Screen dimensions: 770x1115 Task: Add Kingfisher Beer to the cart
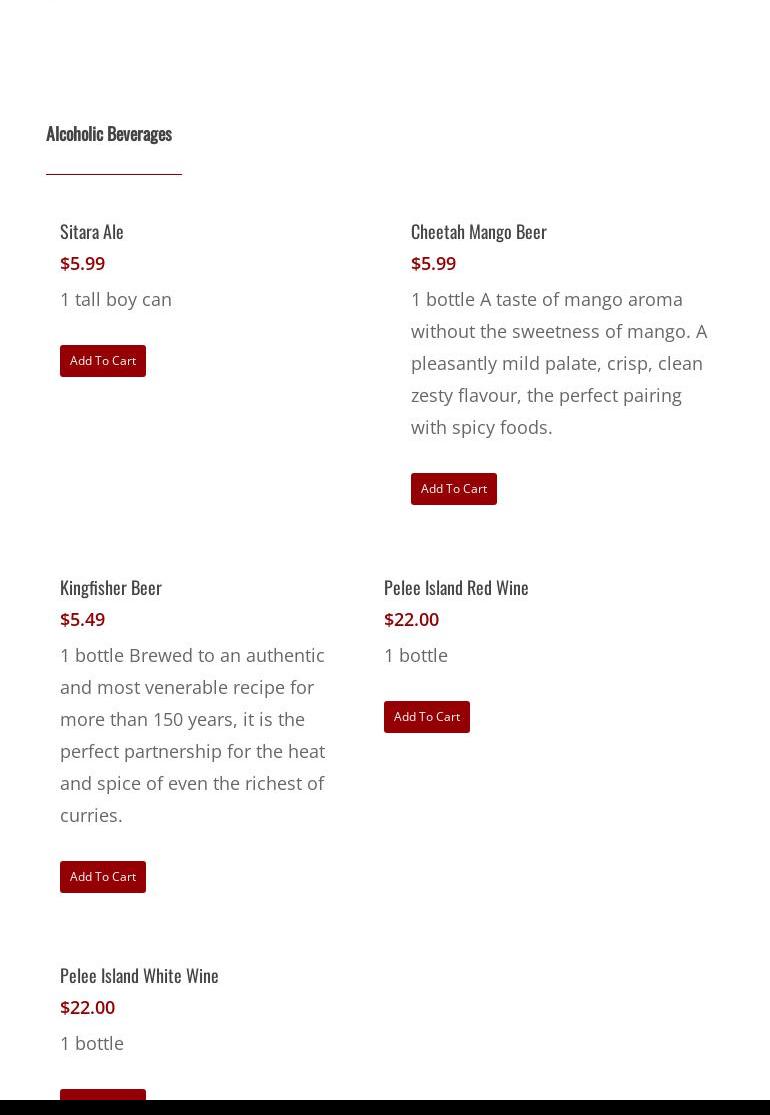[102, 877]
